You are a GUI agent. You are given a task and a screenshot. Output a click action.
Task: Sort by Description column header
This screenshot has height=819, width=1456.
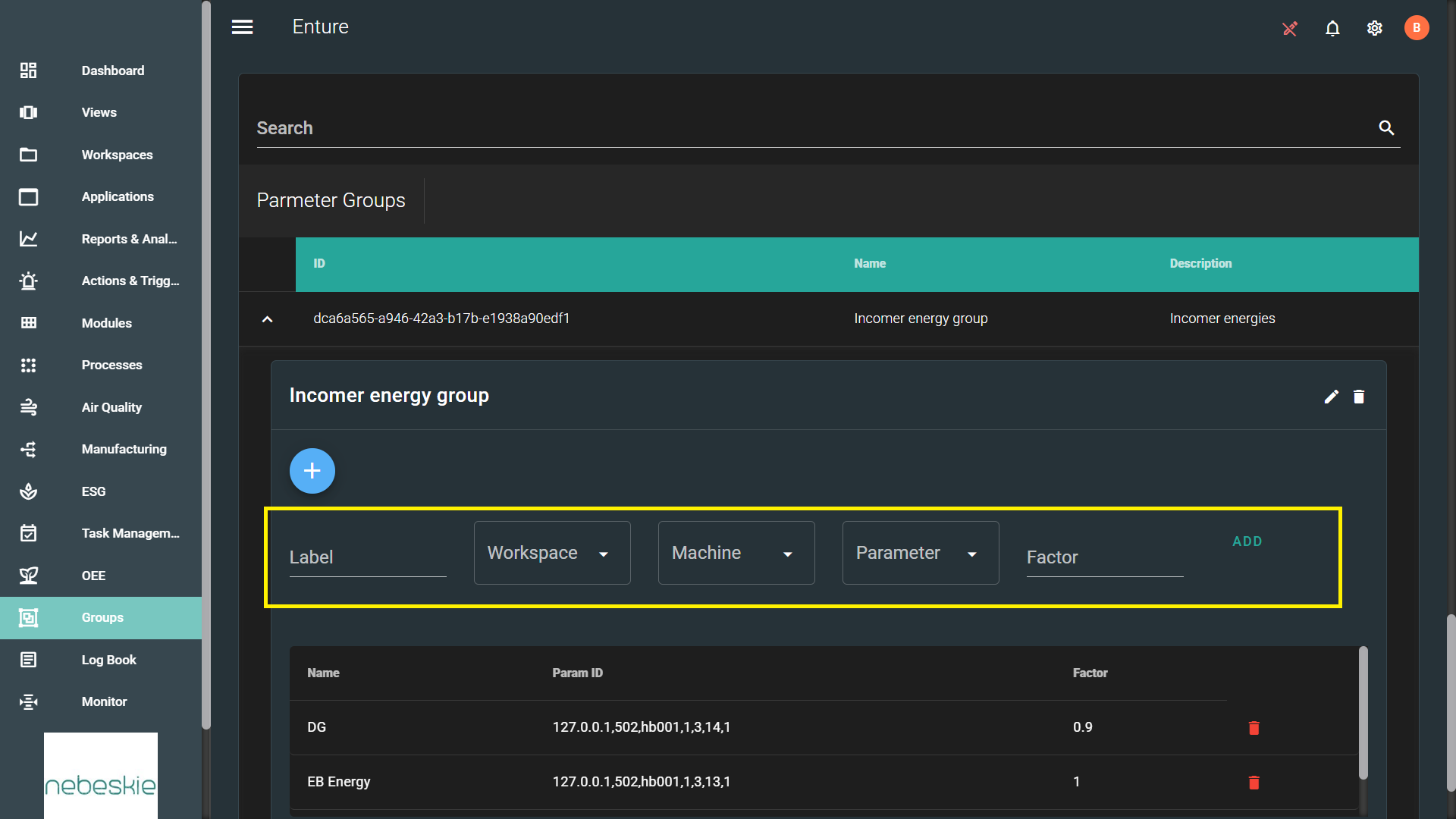[1200, 264]
